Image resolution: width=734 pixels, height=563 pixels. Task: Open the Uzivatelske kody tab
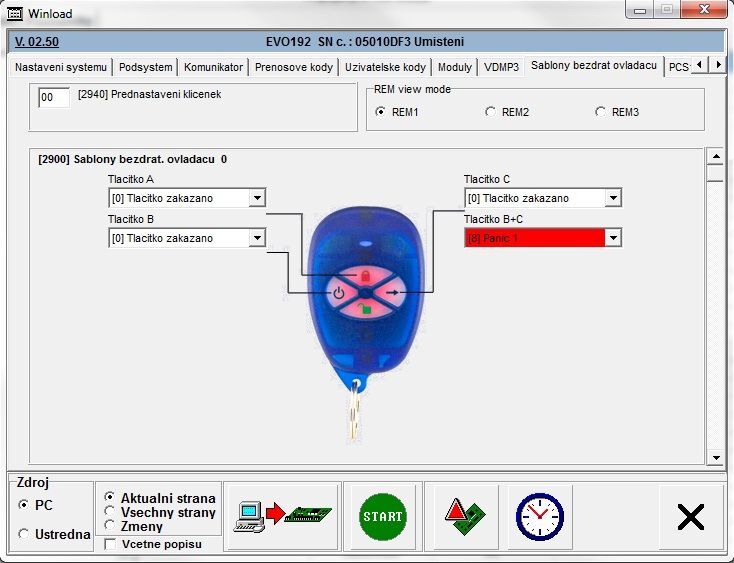tap(385, 67)
